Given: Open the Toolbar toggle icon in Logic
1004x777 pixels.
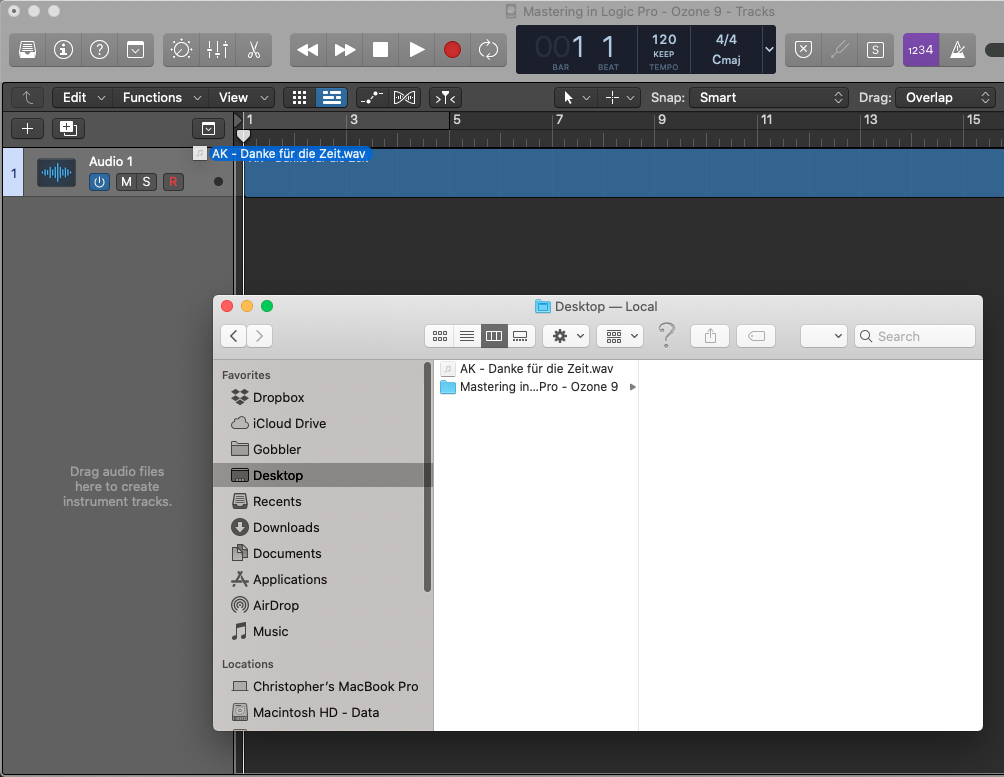Looking at the screenshot, I should point(135,50).
